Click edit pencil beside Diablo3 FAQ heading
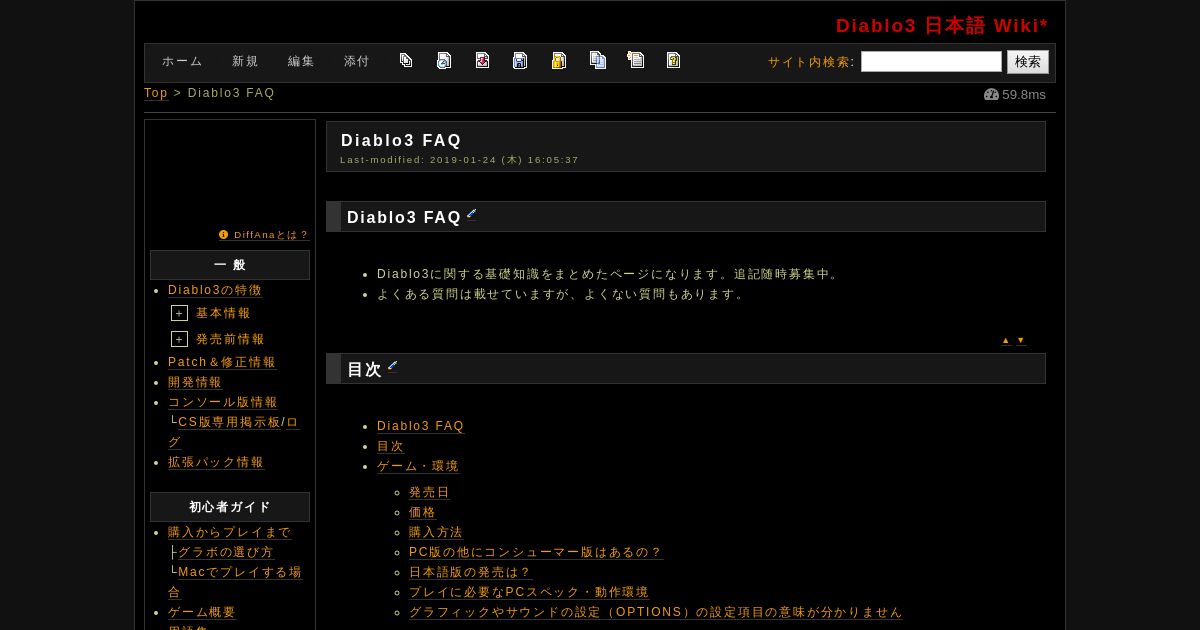Screen dimensions: 1200x630 coord(472,214)
